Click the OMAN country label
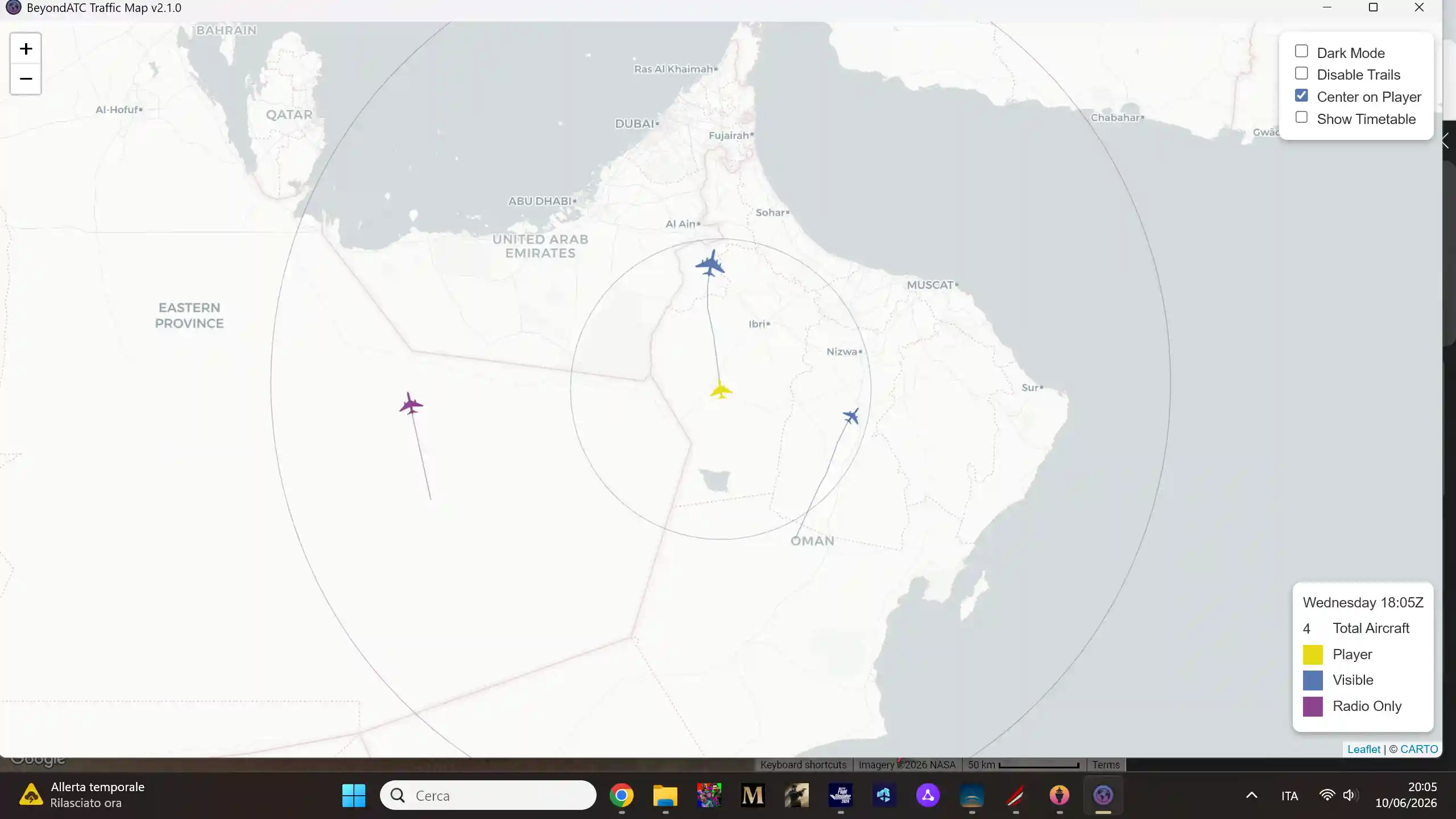The image size is (1456, 819). point(812,541)
